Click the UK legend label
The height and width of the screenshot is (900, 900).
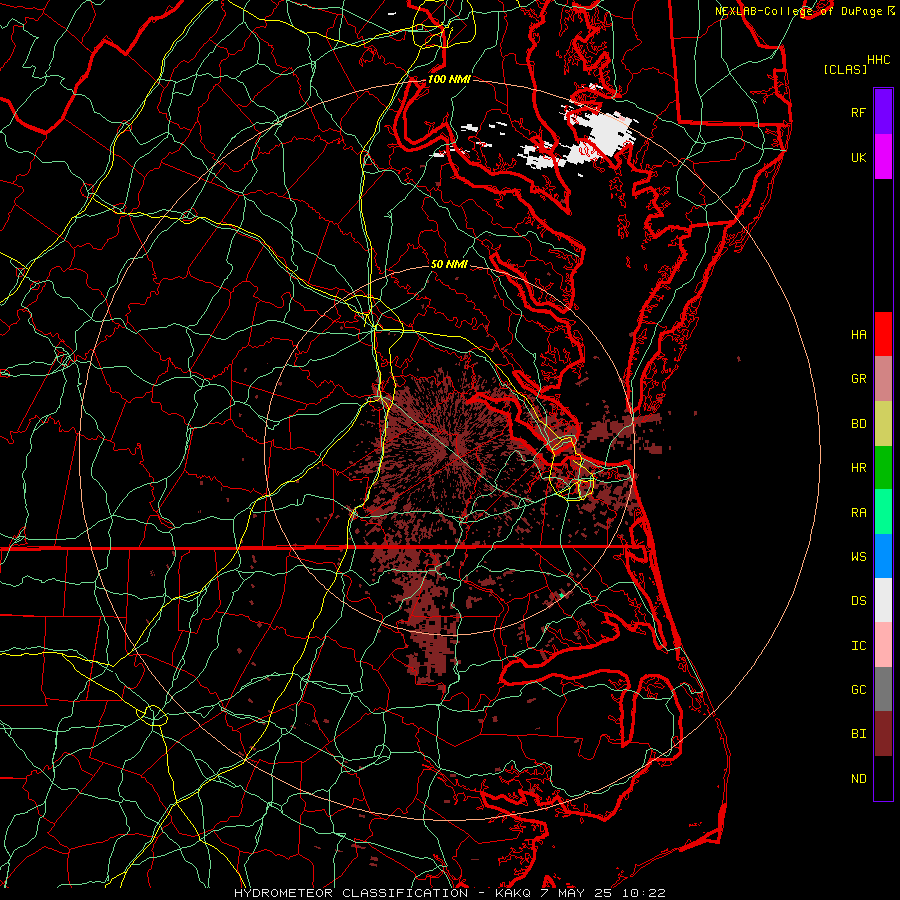click(858, 157)
